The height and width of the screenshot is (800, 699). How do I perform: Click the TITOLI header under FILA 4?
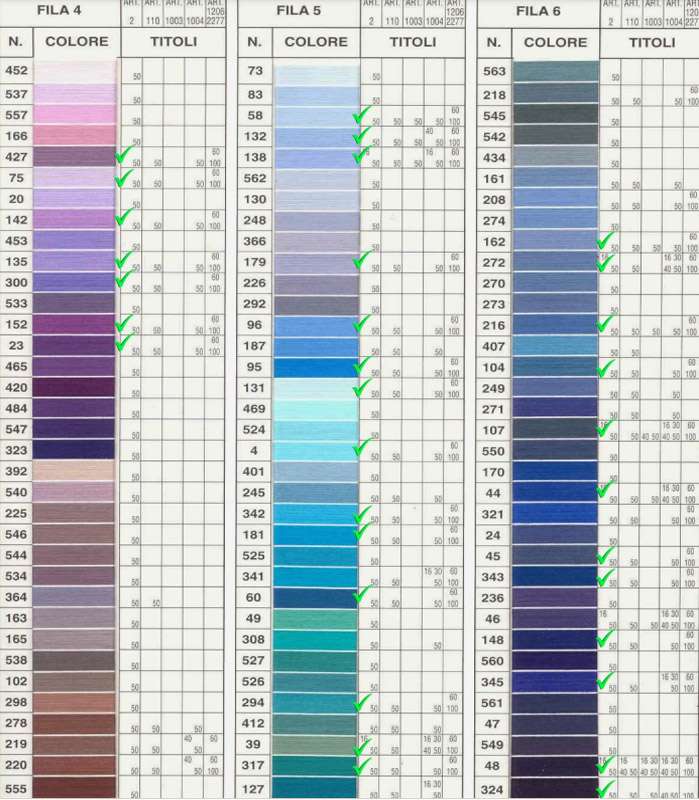173,42
